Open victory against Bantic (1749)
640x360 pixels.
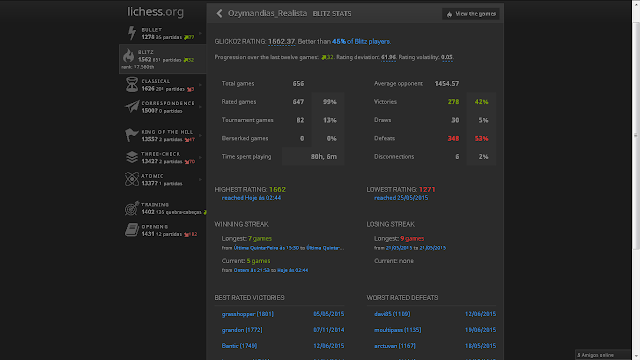point(239,346)
